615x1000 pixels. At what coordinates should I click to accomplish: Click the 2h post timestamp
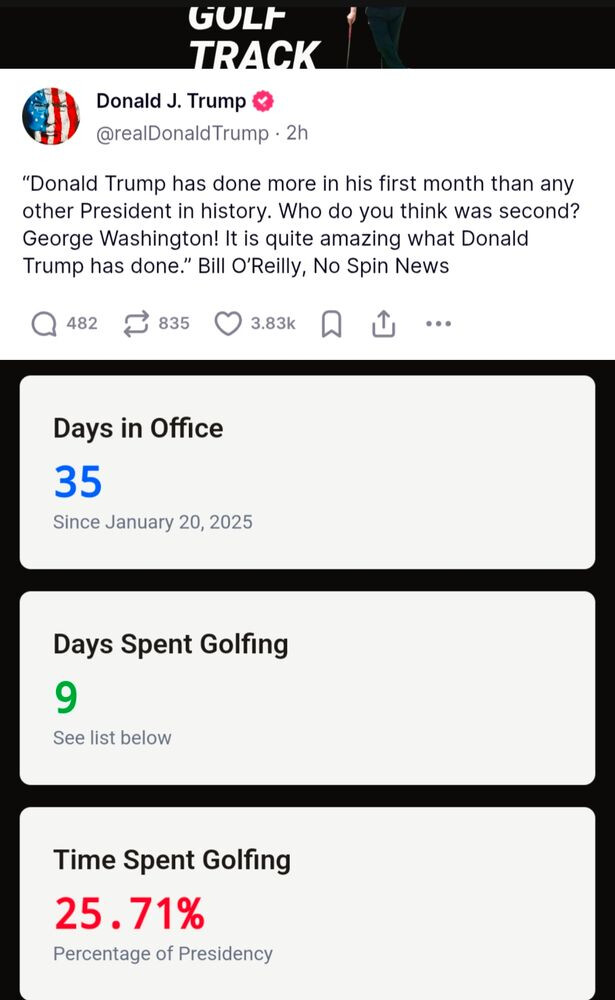tap(297, 133)
